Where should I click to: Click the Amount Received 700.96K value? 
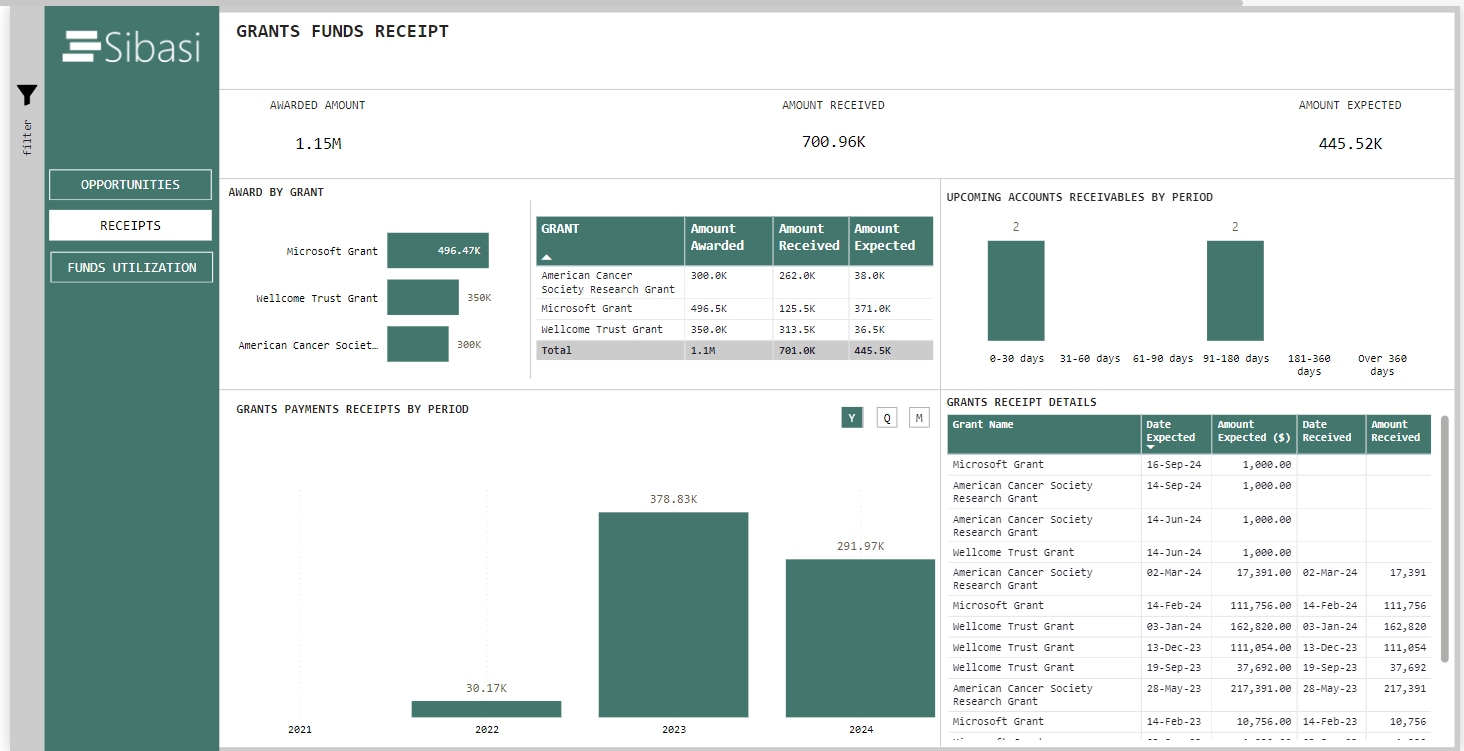pos(833,142)
